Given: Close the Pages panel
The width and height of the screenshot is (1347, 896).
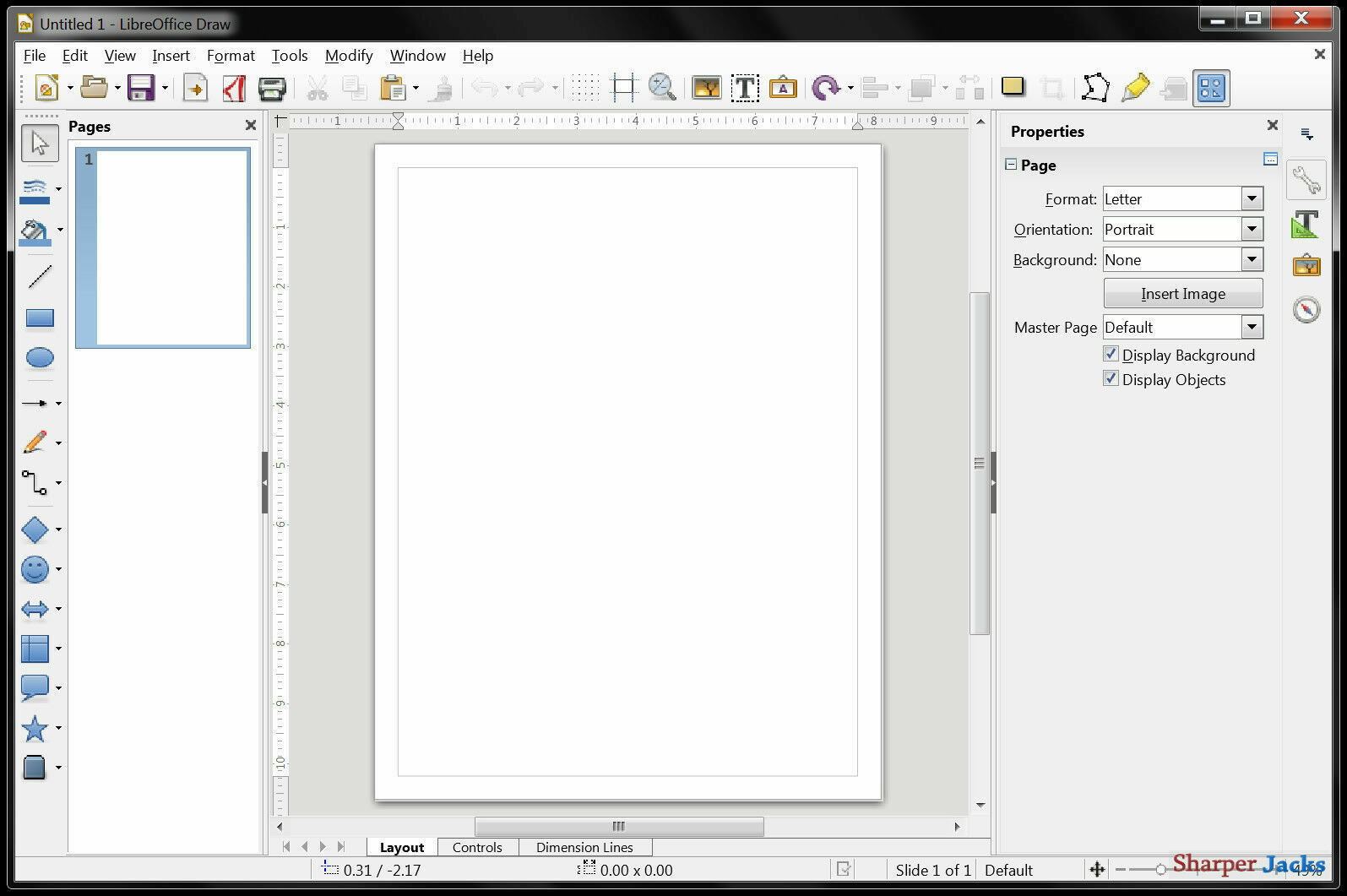Looking at the screenshot, I should click(x=251, y=125).
